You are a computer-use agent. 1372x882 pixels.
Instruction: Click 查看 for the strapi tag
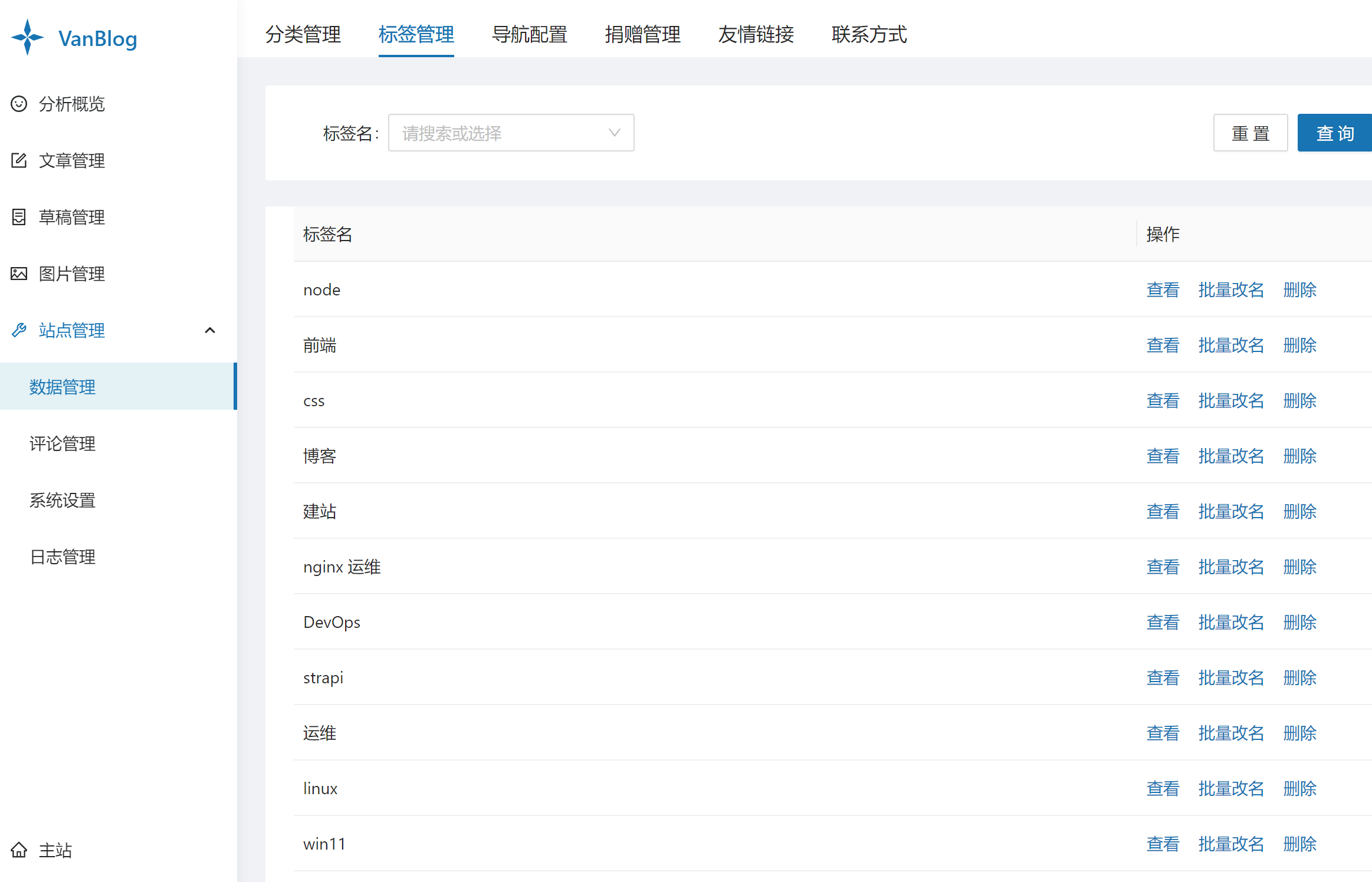pyautogui.click(x=1163, y=677)
